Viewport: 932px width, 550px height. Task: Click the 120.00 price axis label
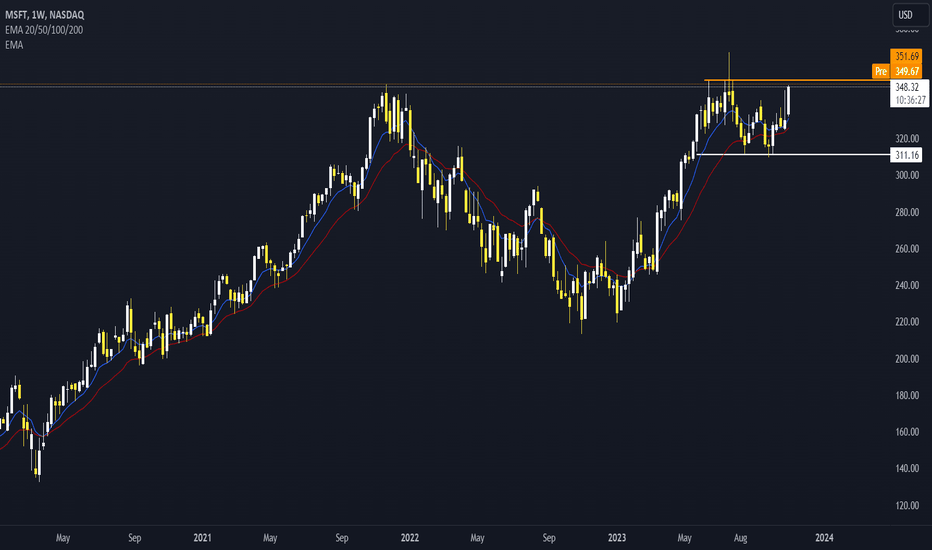pos(907,505)
